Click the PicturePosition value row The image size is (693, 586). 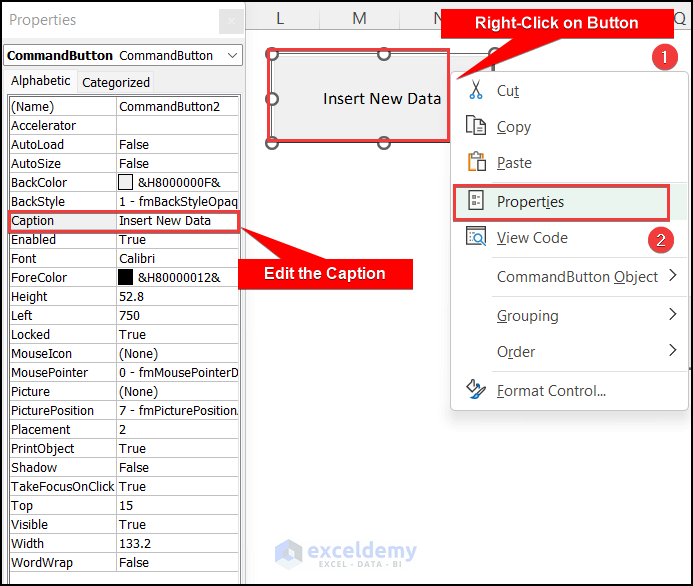(x=178, y=411)
